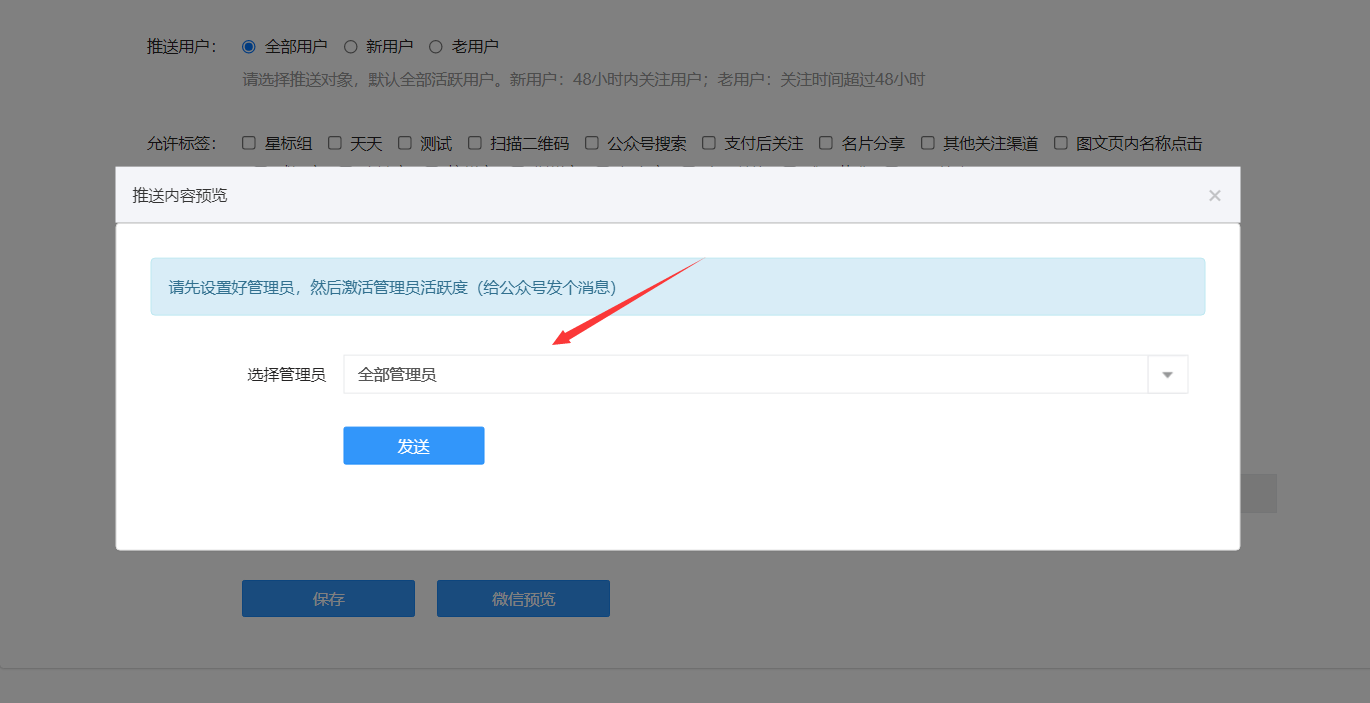Enable the 天天 tag checkbox

(335, 143)
